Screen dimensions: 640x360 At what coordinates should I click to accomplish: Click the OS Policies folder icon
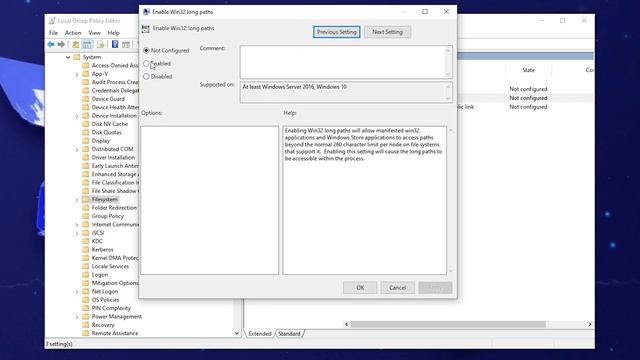coord(85,300)
